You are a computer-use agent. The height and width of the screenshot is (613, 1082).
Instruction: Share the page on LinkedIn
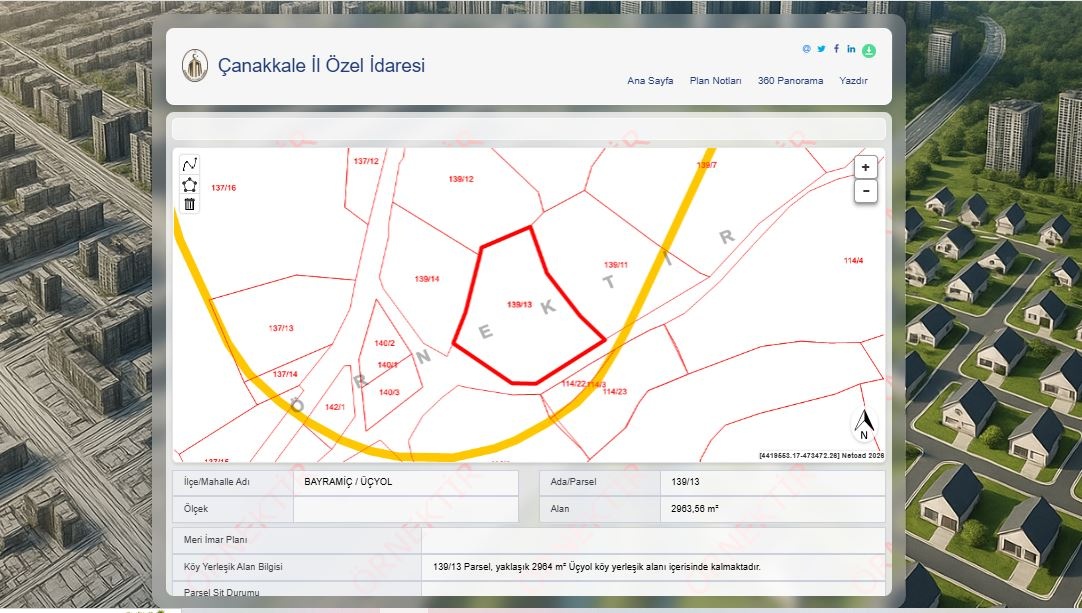pos(852,49)
